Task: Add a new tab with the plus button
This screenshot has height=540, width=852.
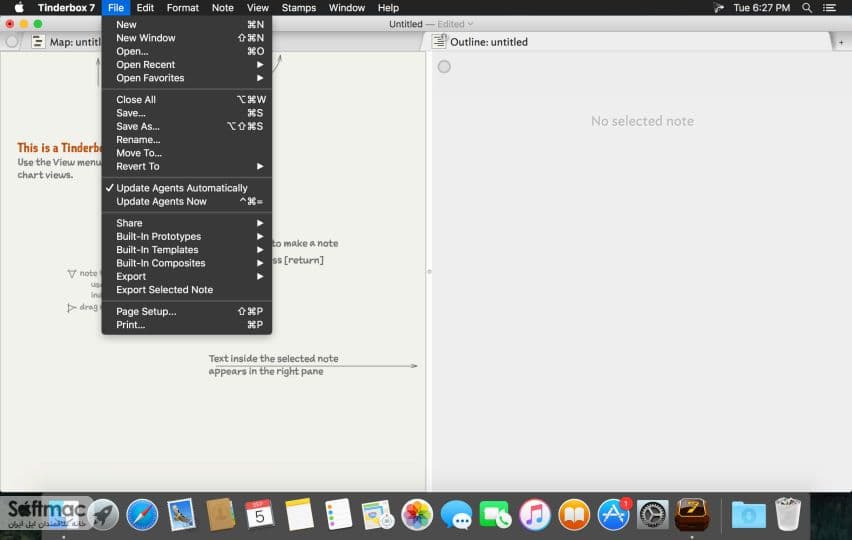Action: tap(841, 42)
